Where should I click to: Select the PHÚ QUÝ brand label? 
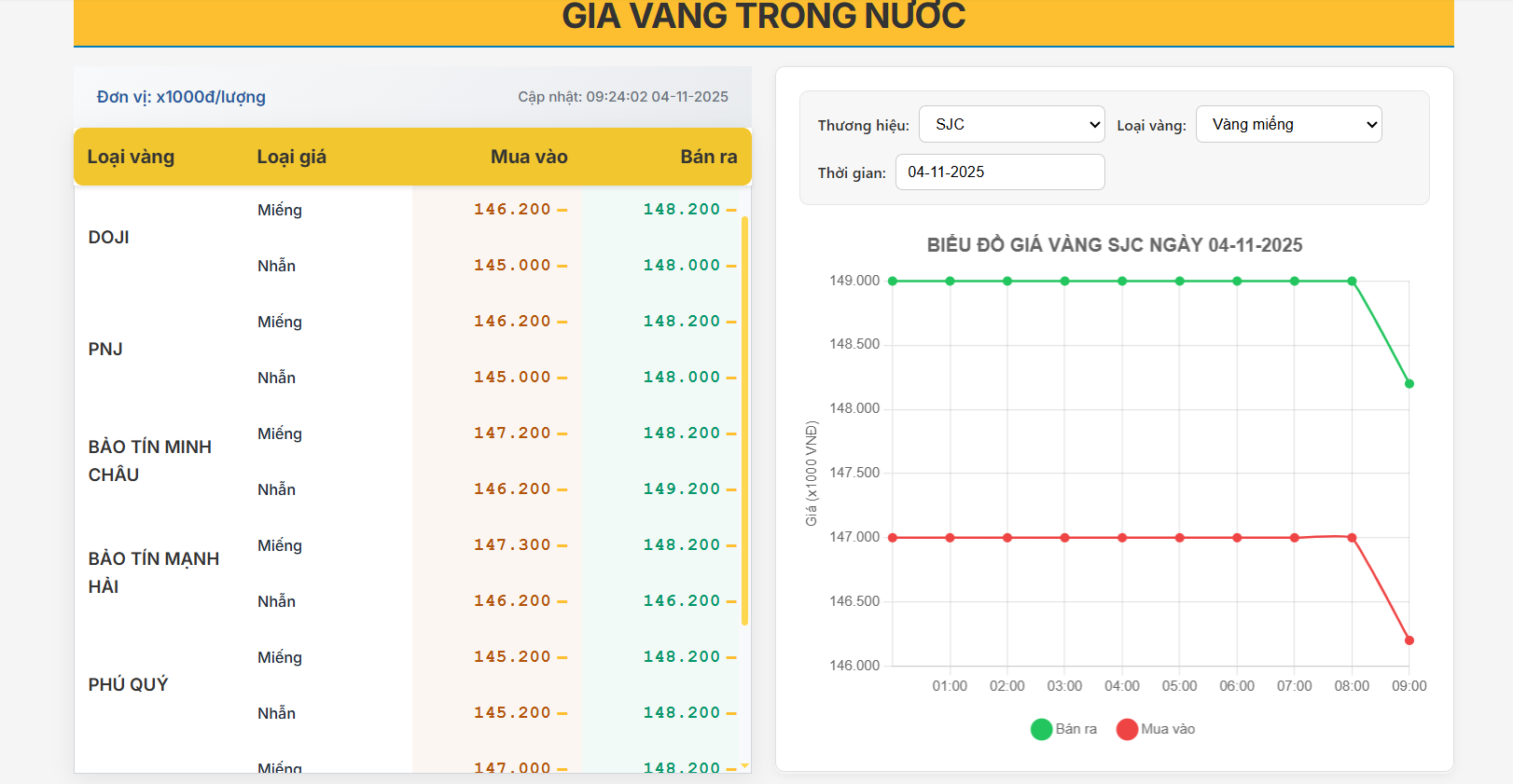point(129,684)
